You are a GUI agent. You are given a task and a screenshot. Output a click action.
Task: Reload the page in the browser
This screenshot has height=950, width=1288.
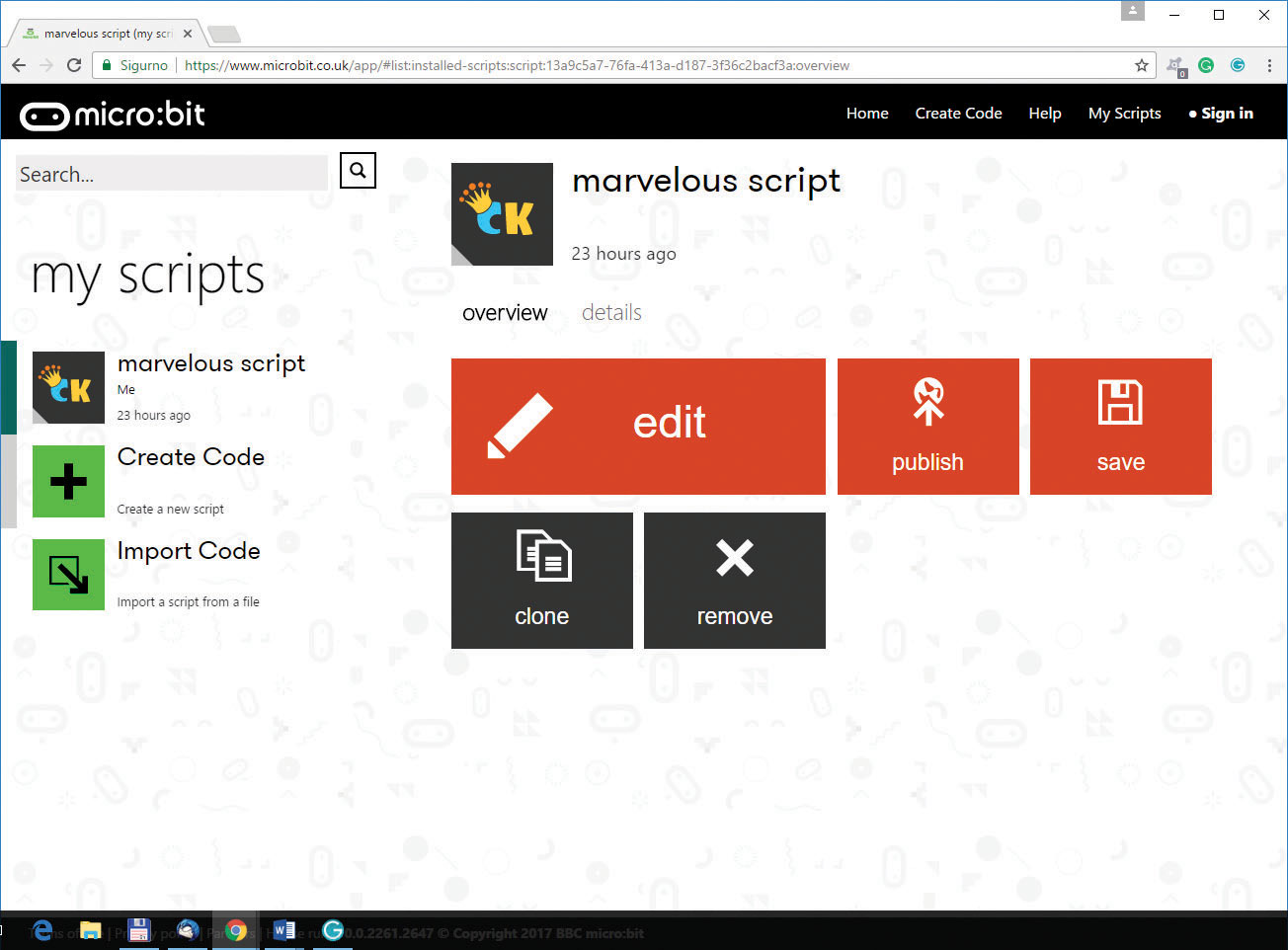point(74,65)
